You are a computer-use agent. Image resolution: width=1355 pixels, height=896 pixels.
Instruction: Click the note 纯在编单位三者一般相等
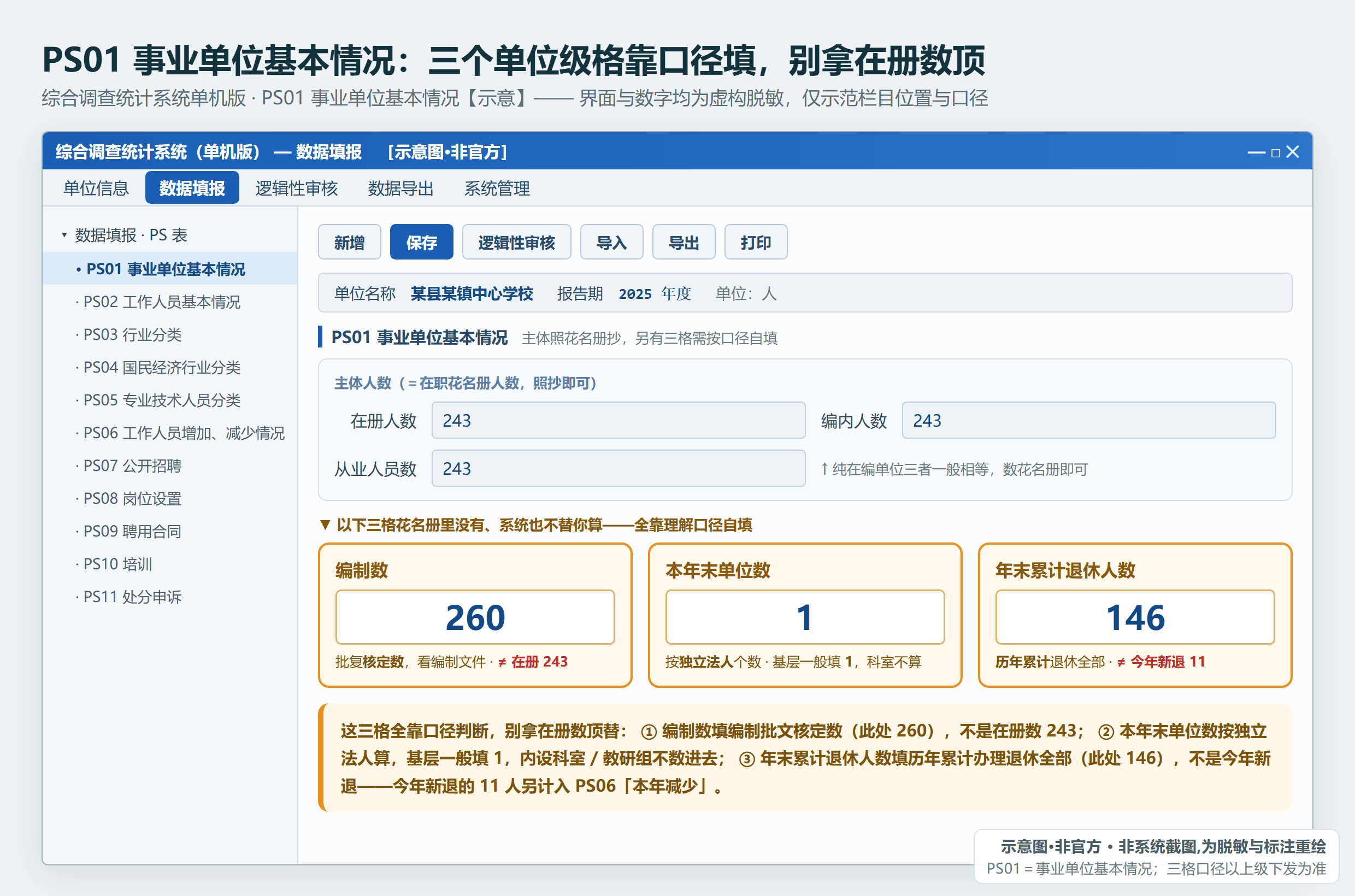point(954,469)
